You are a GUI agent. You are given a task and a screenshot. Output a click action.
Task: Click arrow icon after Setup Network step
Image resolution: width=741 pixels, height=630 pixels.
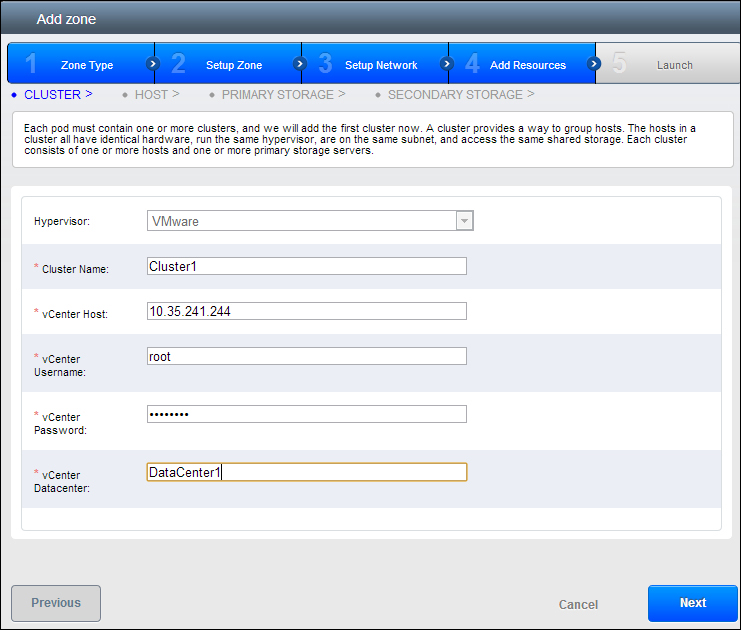click(x=447, y=63)
